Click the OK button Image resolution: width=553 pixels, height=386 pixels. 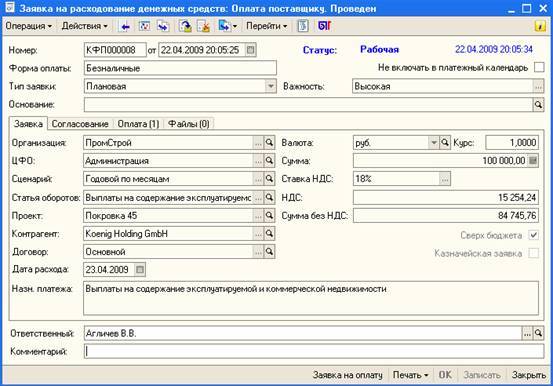pos(445,375)
